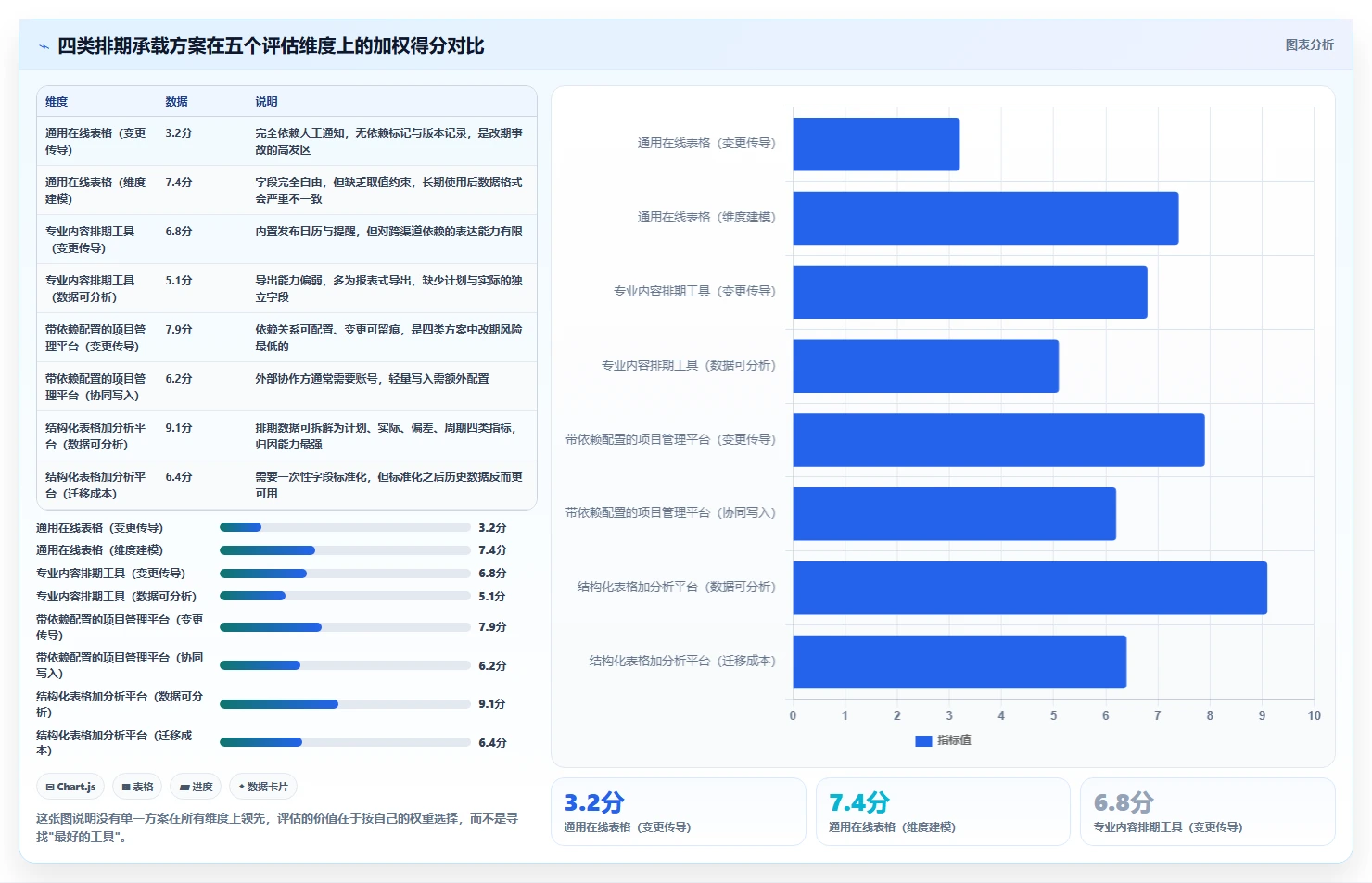Click the 结构化表格加分析平台（数据可分析） progress bar
Screen dimensions: 1372x883
pyautogui.click(x=345, y=704)
